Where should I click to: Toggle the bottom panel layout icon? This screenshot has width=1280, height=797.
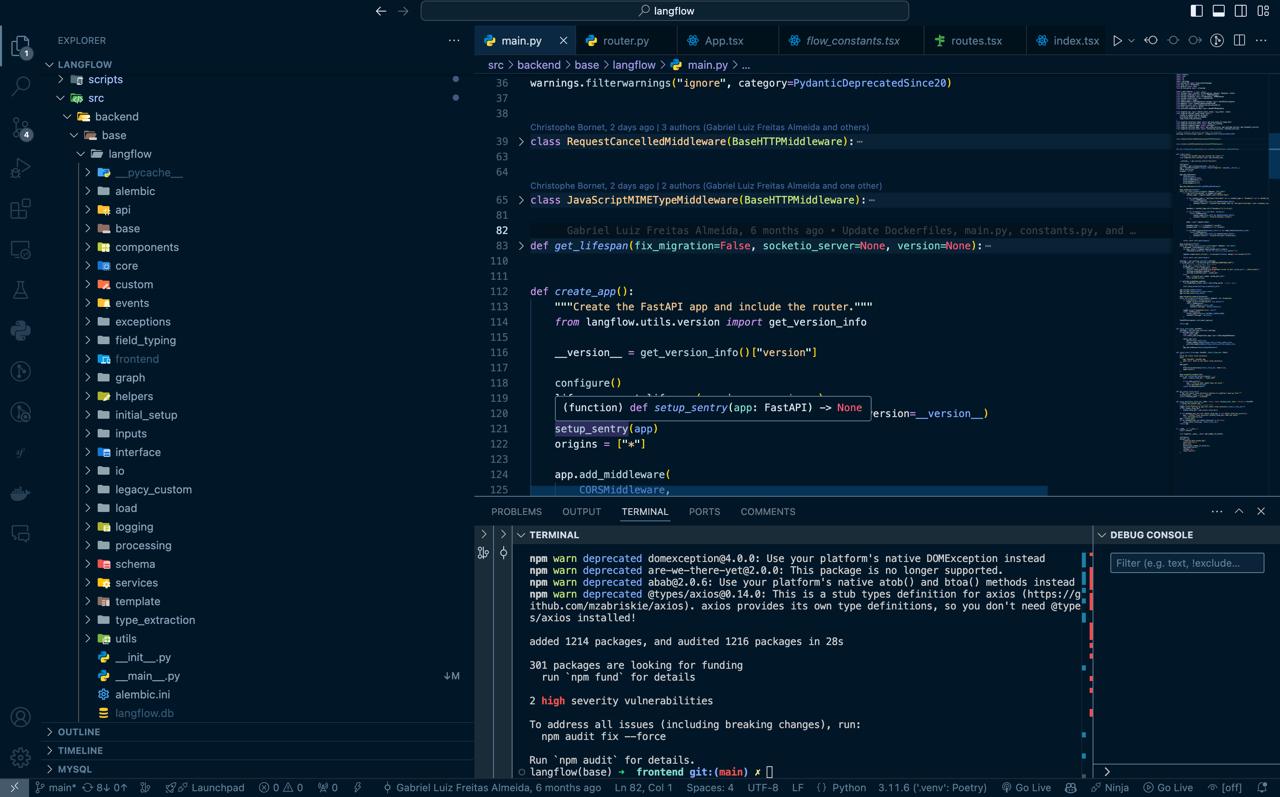pyautogui.click(x=1218, y=11)
